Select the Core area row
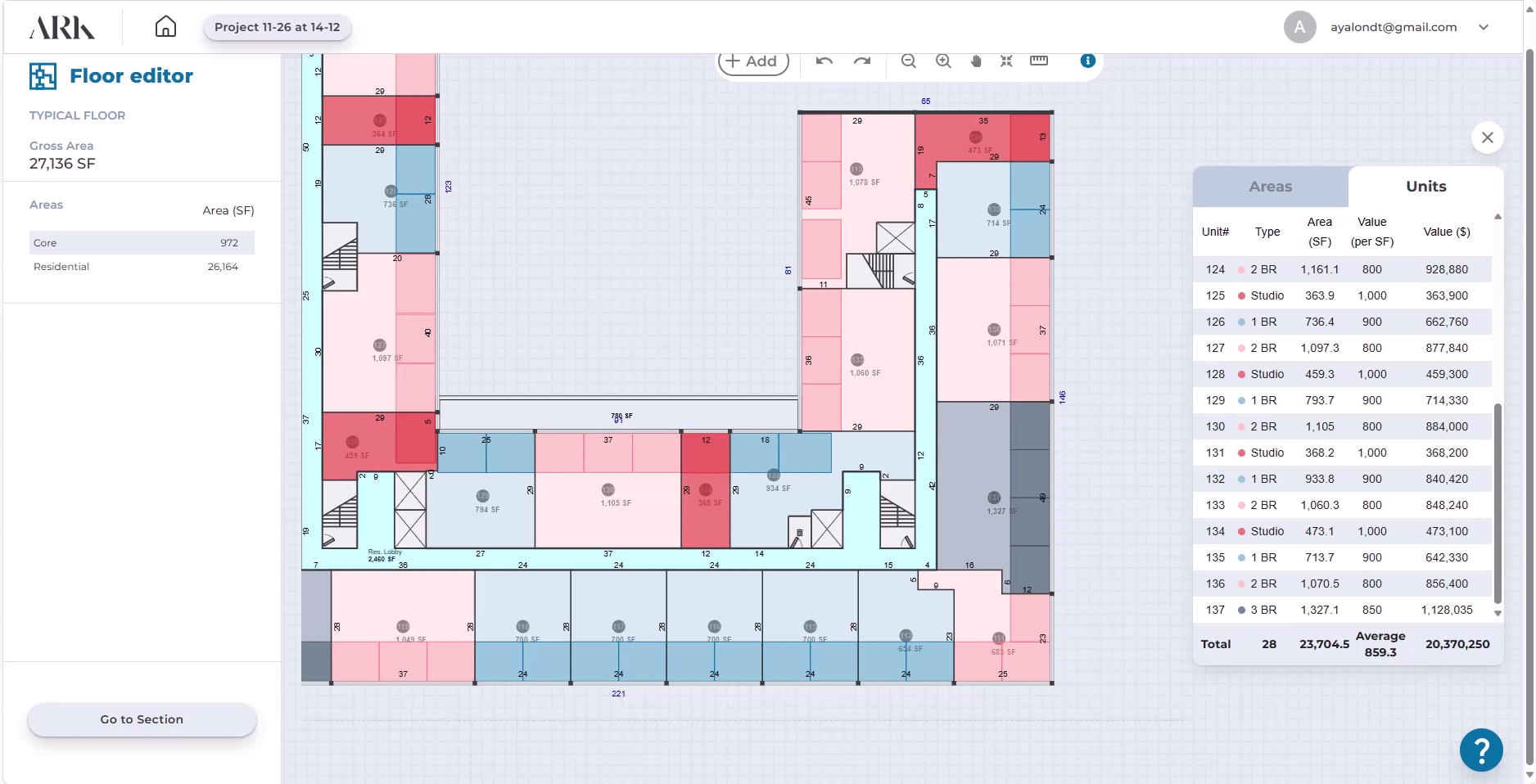 [x=142, y=243]
